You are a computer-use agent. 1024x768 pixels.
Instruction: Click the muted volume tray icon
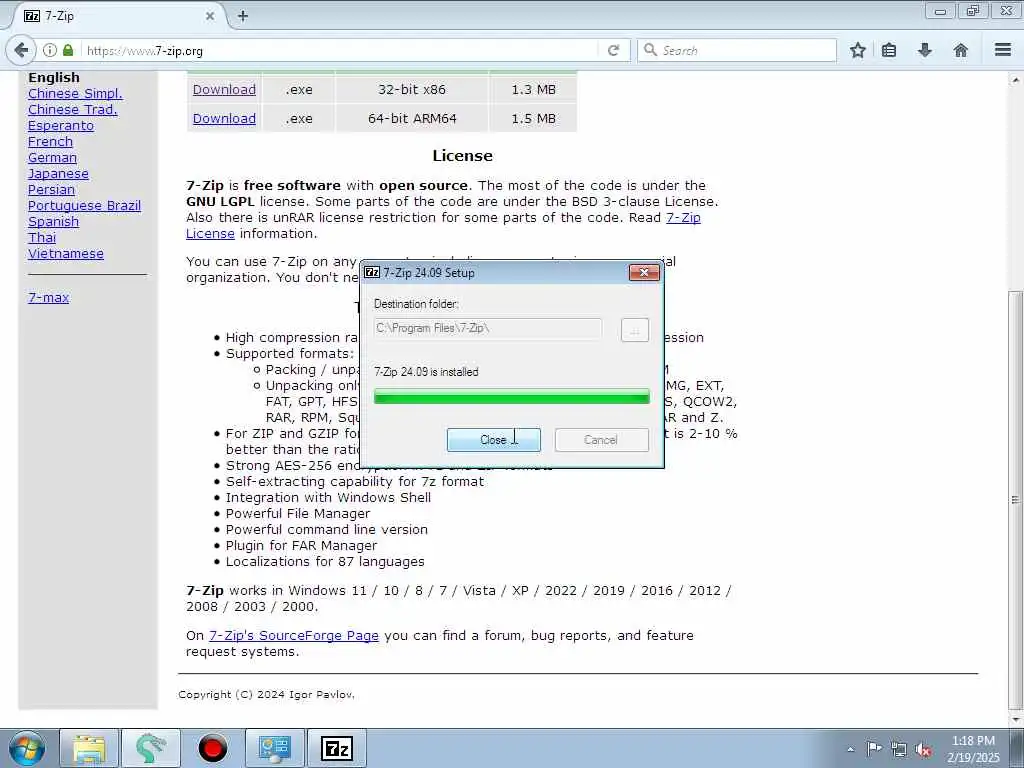(923, 749)
